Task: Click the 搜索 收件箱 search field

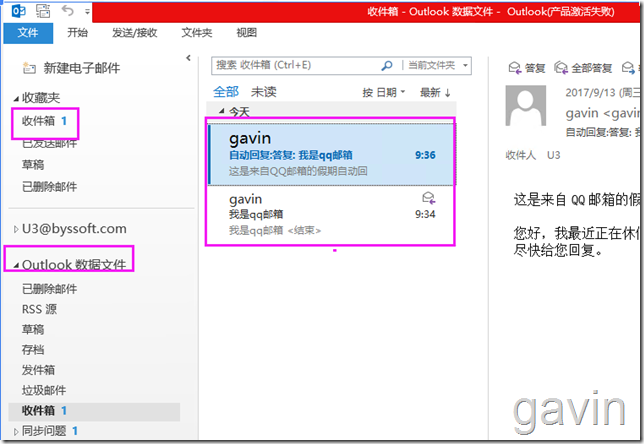Action: point(296,65)
